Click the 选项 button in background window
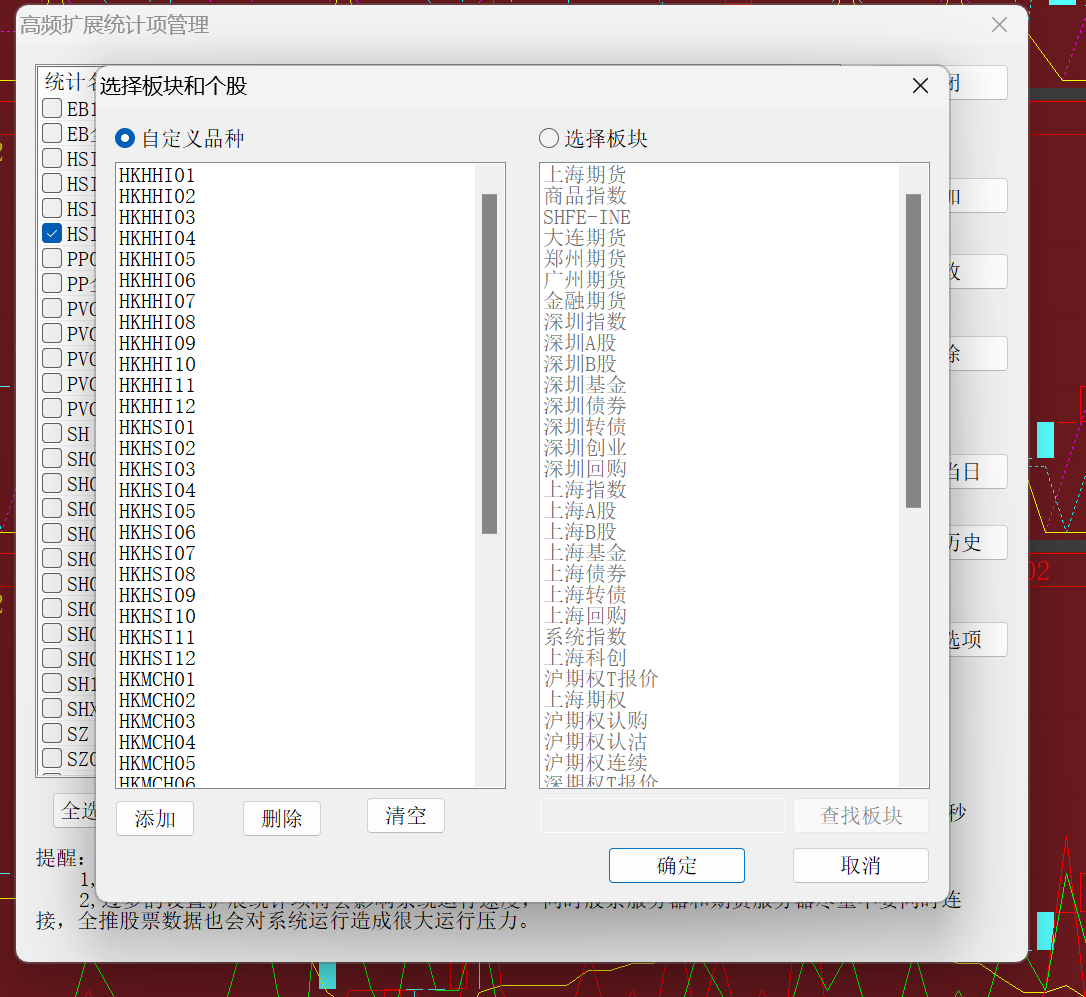This screenshot has height=997, width=1086. pyautogui.click(x=977, y=639)
